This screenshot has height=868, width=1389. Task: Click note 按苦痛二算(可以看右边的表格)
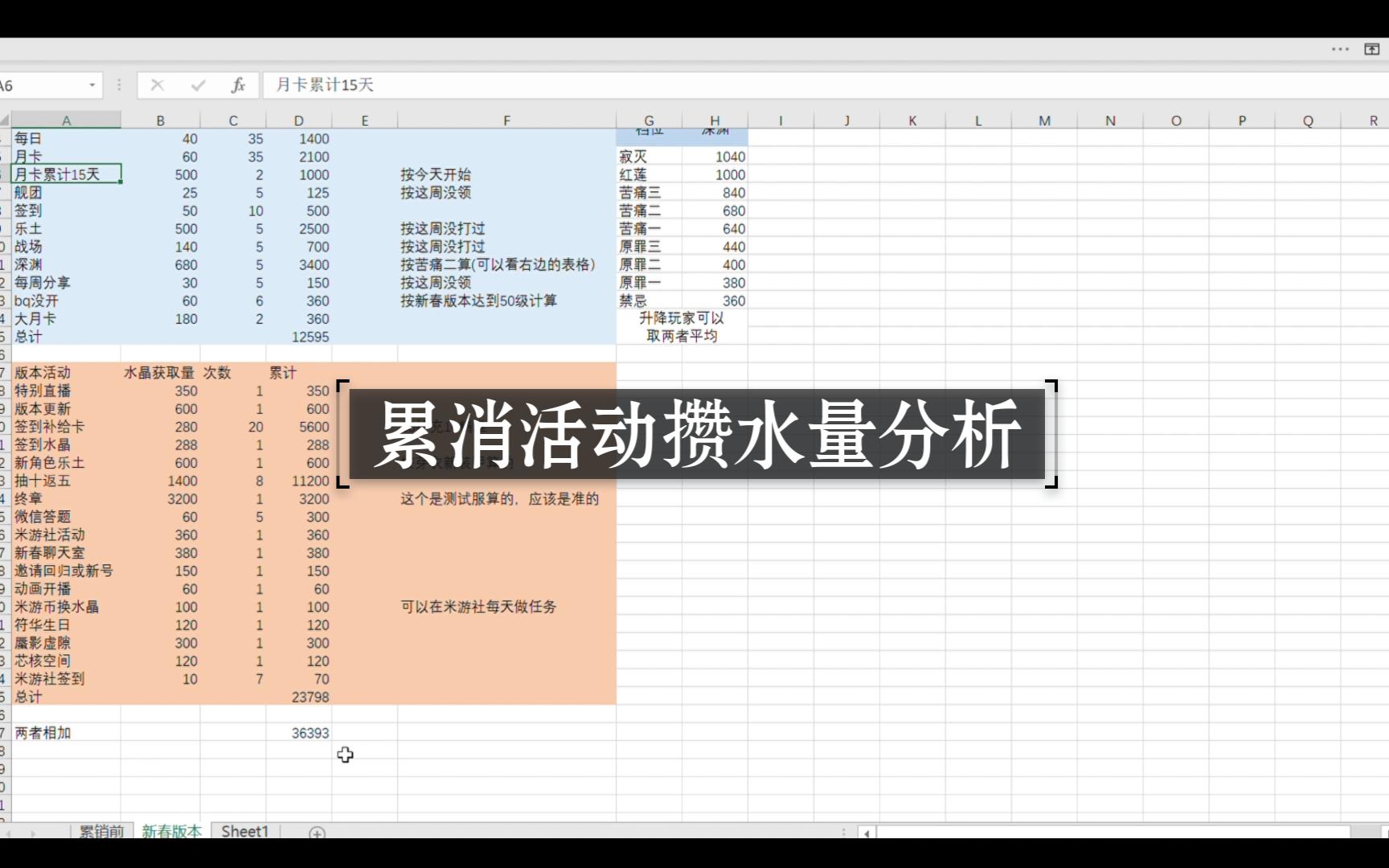coord(498,264)
